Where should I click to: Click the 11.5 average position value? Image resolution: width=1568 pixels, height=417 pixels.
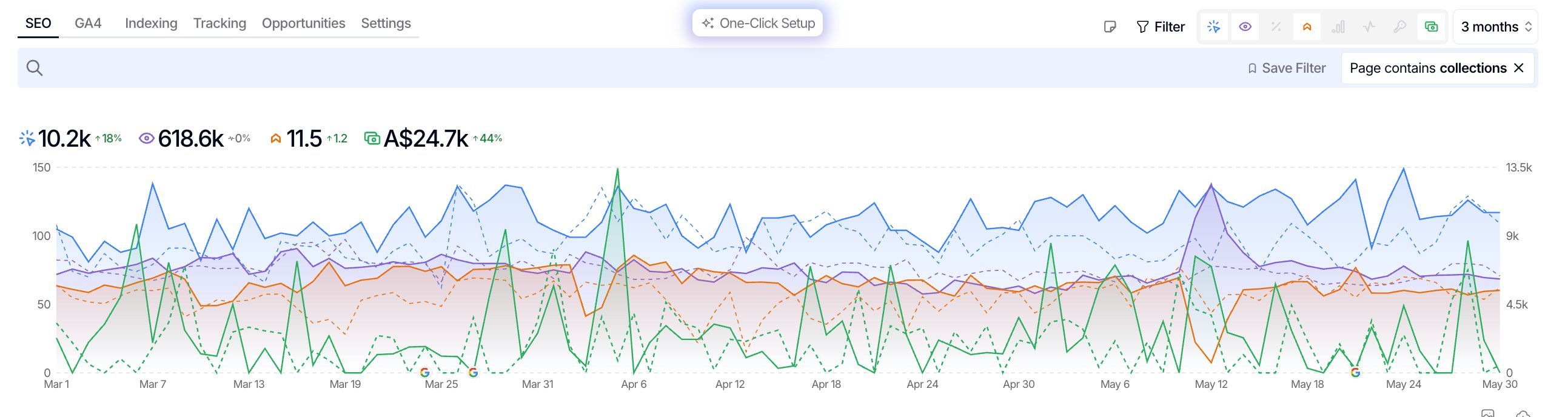pos(304,139)
